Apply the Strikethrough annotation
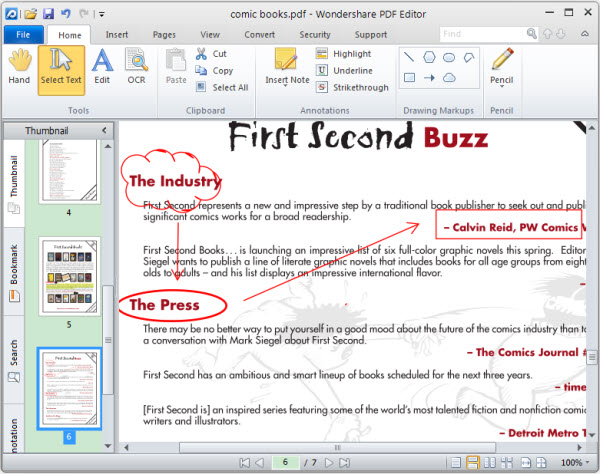This screenshot has height=474, width=600. pyautogui.click(x=352, y=87)
